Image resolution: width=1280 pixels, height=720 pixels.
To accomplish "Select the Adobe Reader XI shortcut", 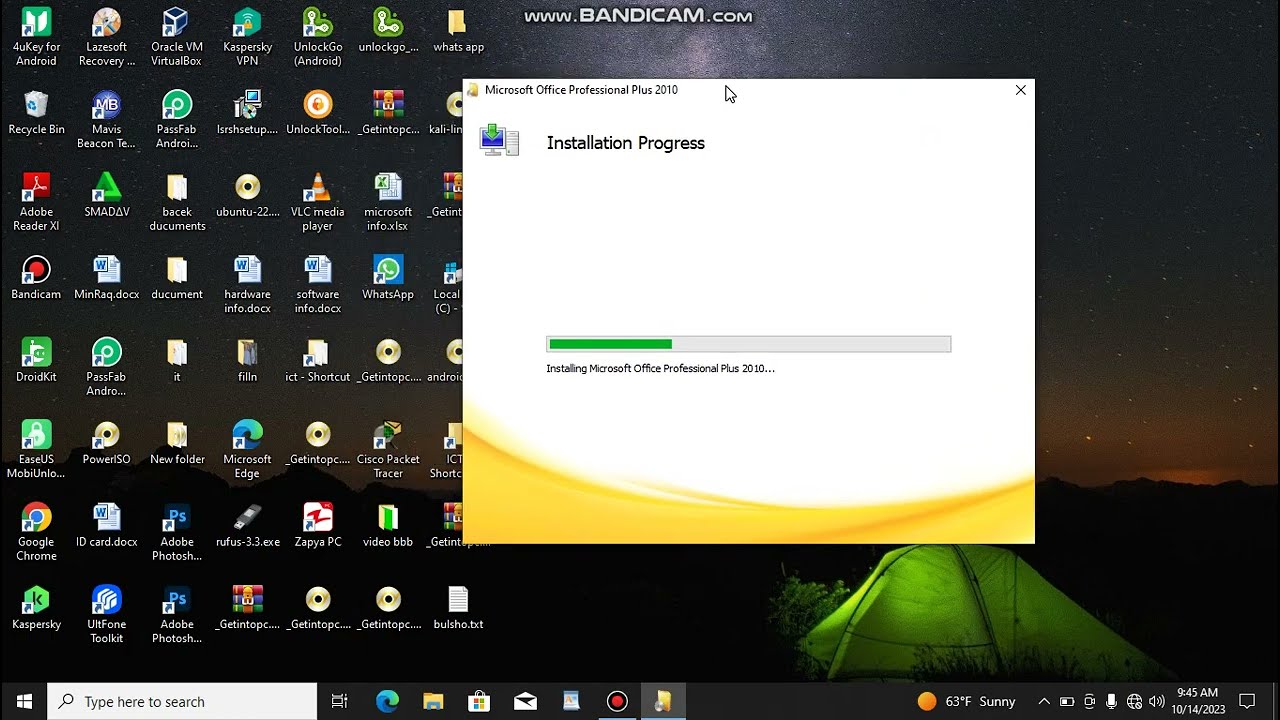I will (x=36, y=202).
